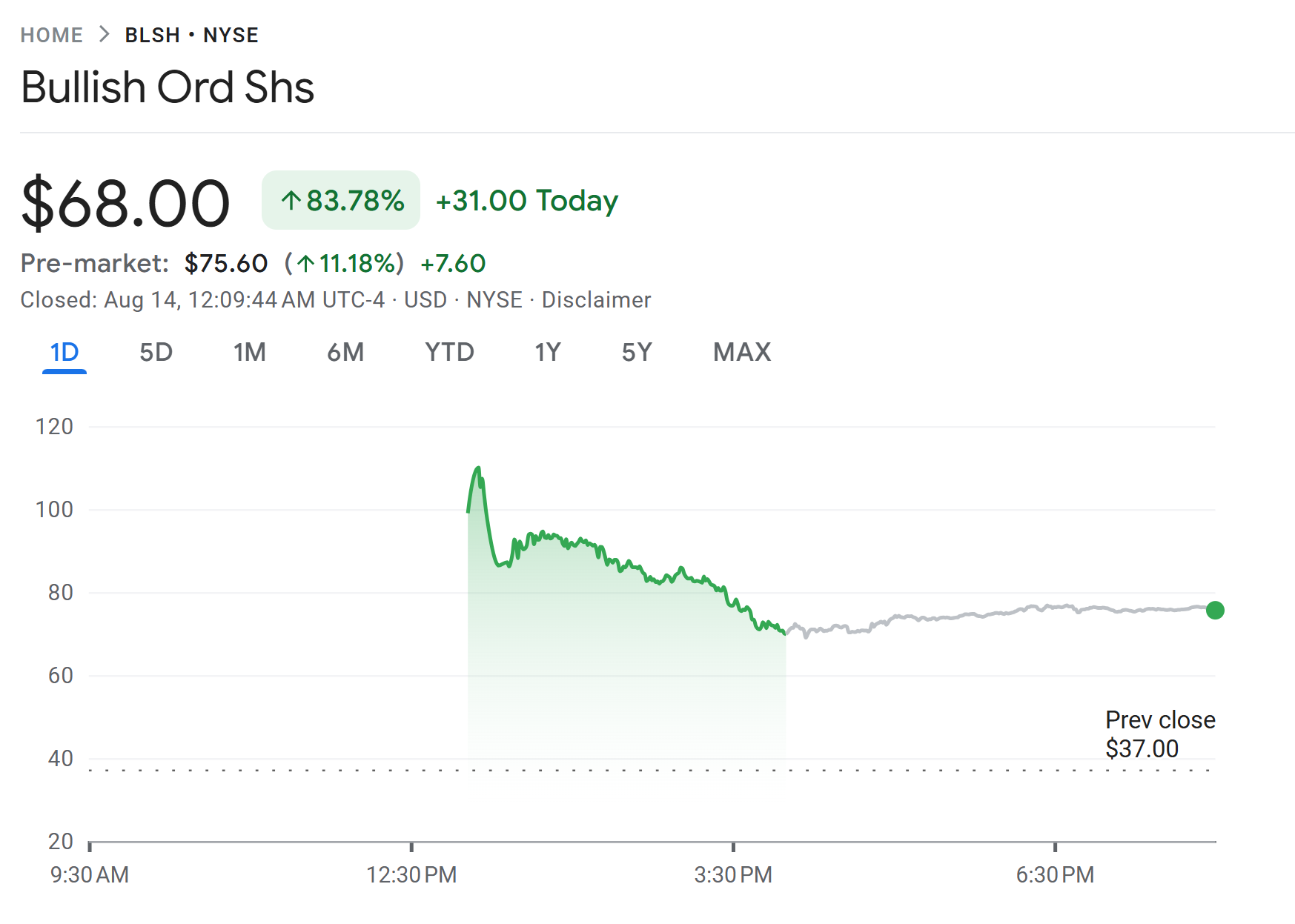The height and width of the screenshot is (924, 1295).
Task: Open the 1Y chart range
Action: tap(548, 352)
